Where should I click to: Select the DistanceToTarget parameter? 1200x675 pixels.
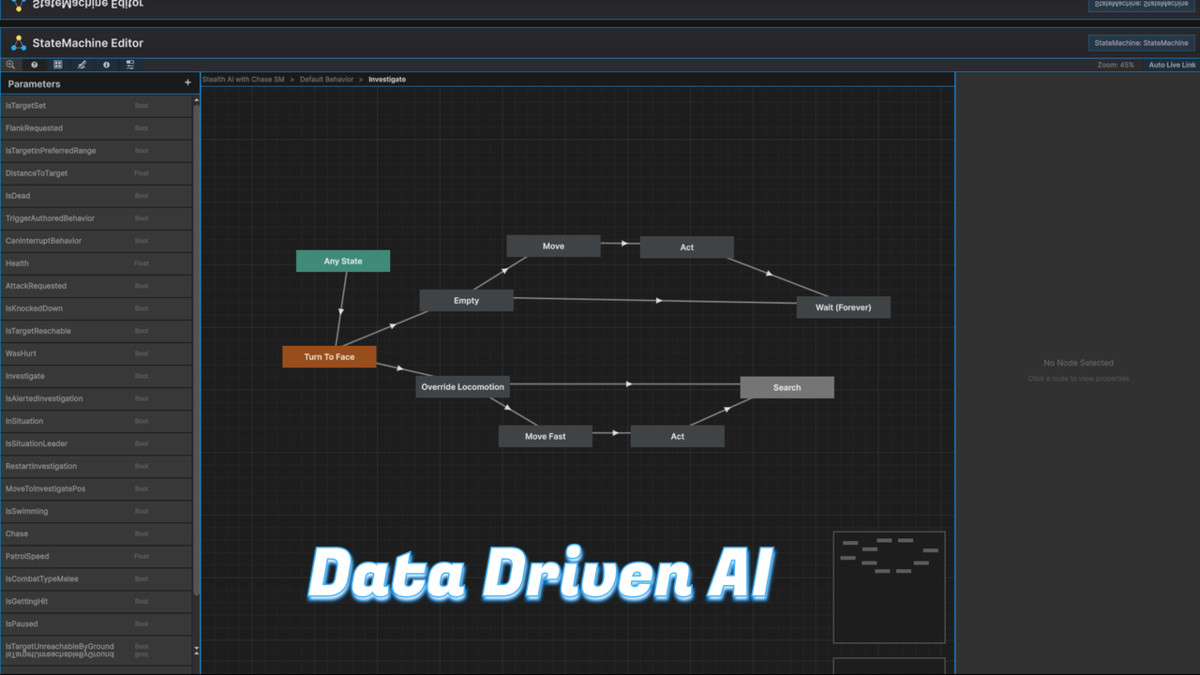click(x=96, y=173)
